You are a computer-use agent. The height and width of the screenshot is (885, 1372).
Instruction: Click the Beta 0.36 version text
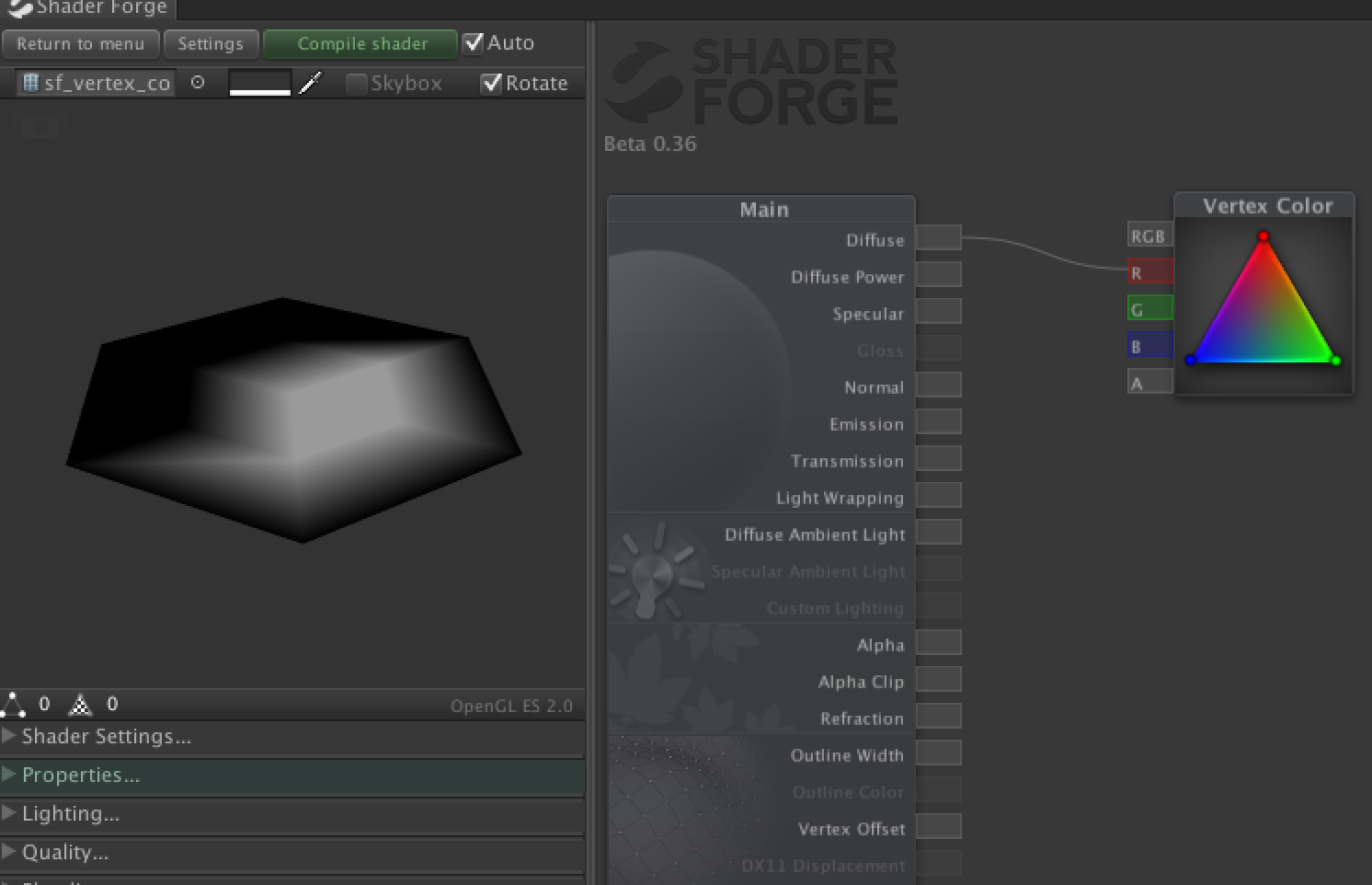[650, 144]
